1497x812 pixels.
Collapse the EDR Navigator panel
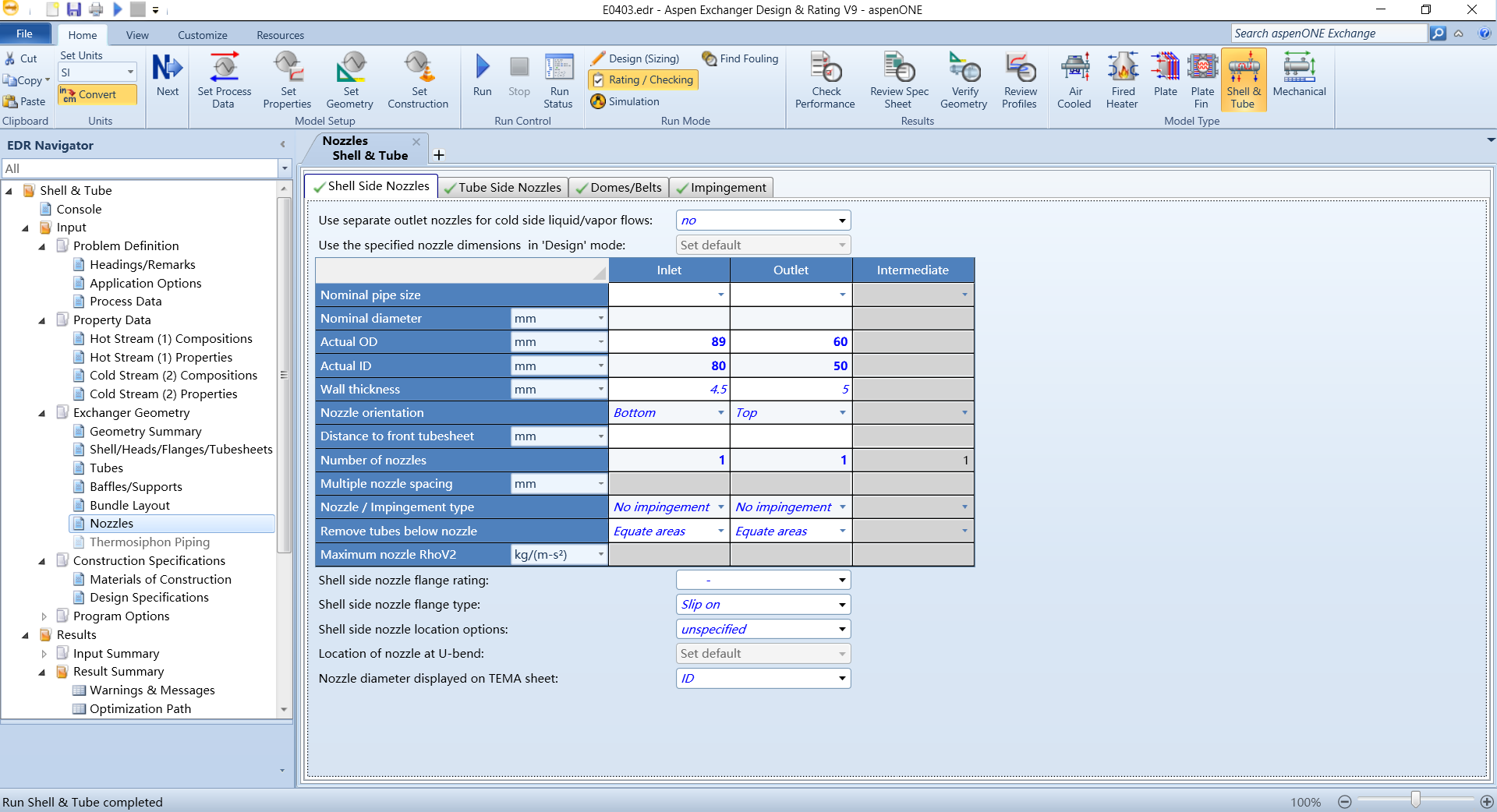pos(282,145)
